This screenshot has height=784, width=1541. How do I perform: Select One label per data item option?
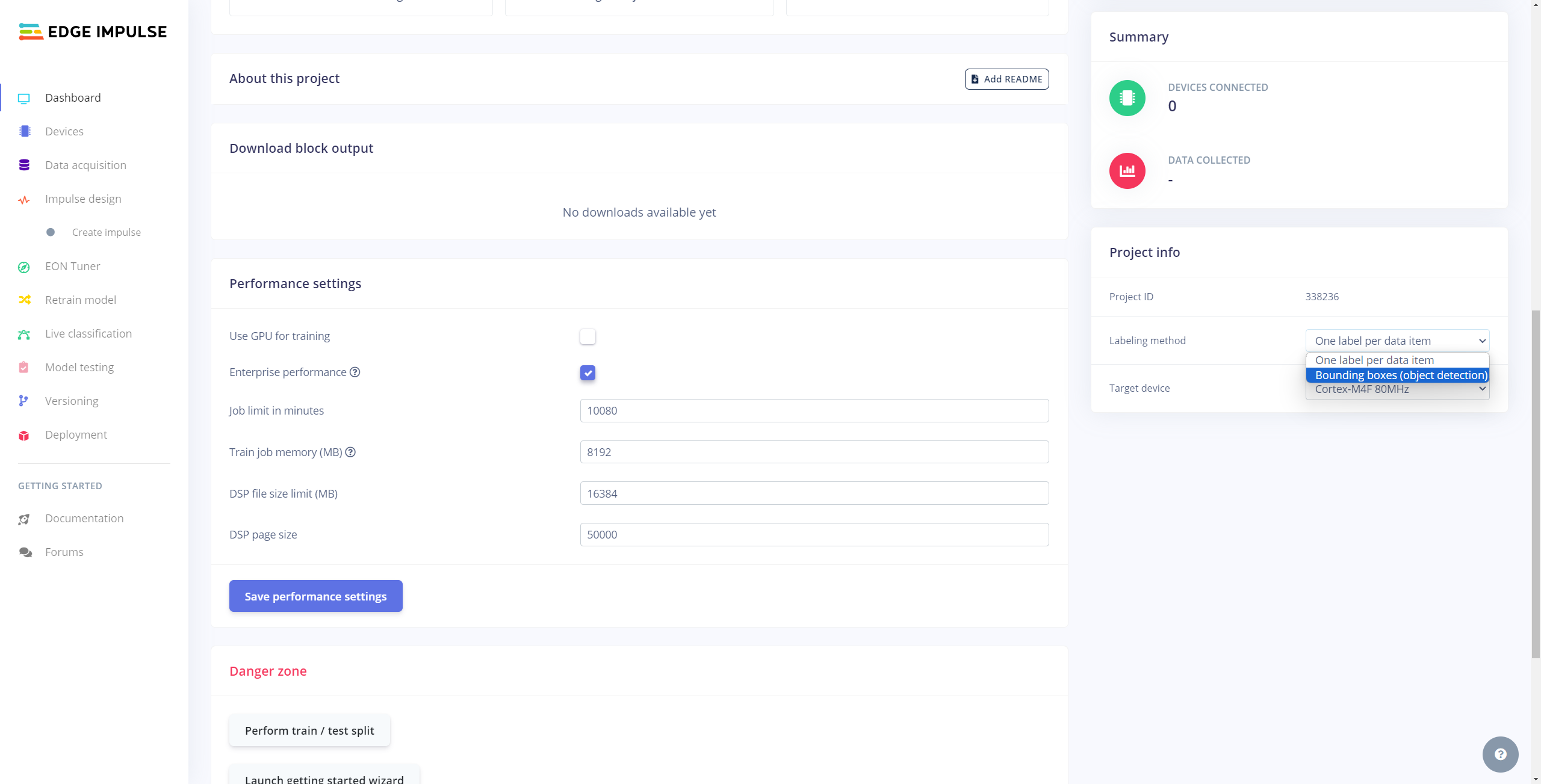point(1374,360)
